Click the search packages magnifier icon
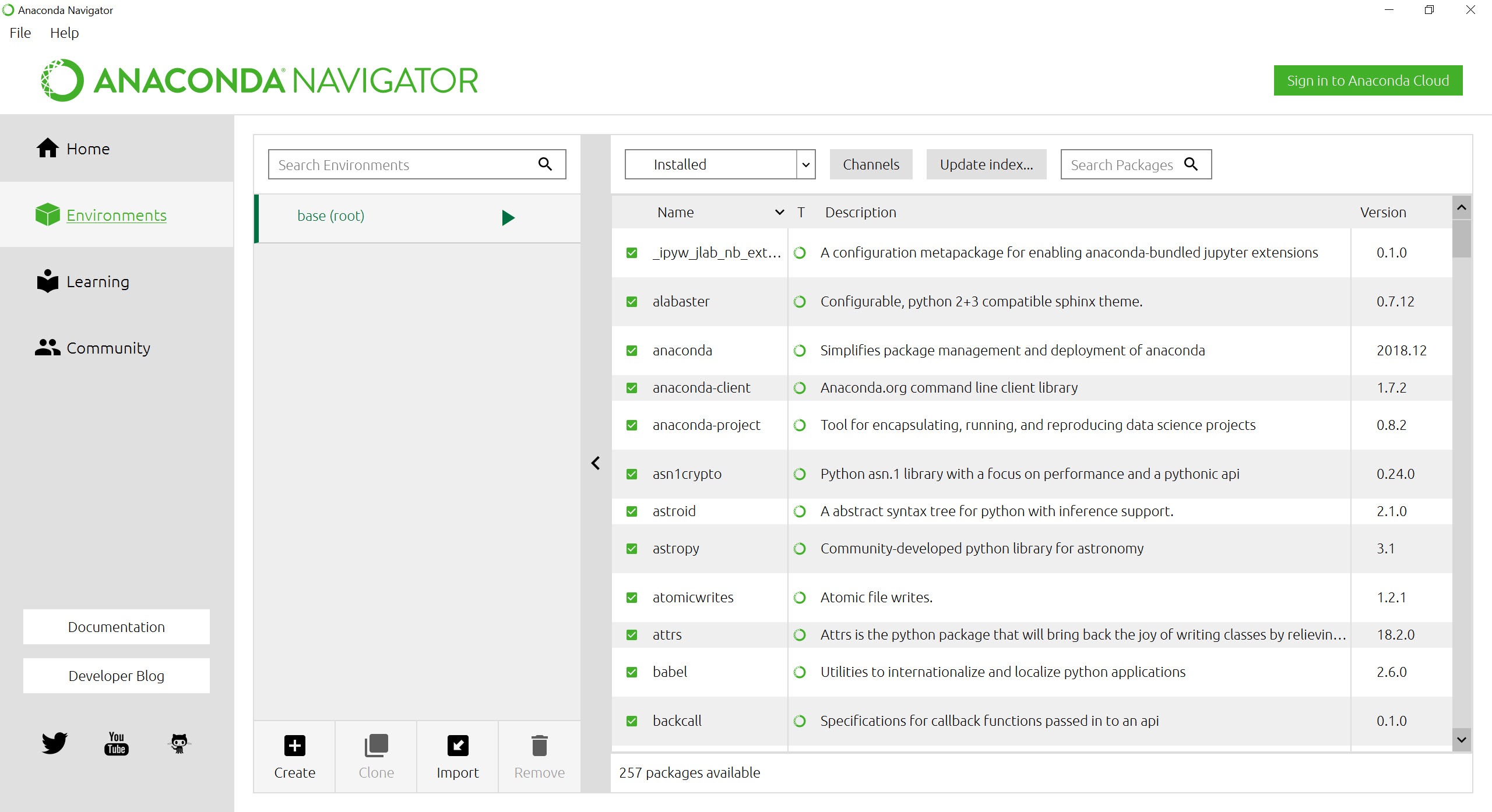The height and width of the screenshot is (812, 1492). [1191, 164]
